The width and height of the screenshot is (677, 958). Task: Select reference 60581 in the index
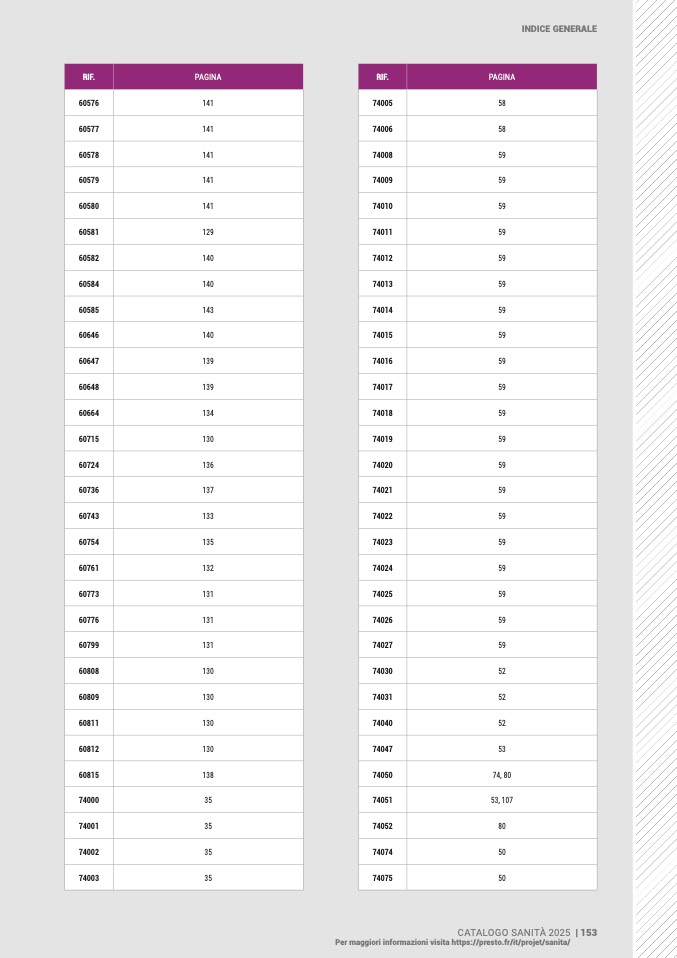(x=89, y=232)
